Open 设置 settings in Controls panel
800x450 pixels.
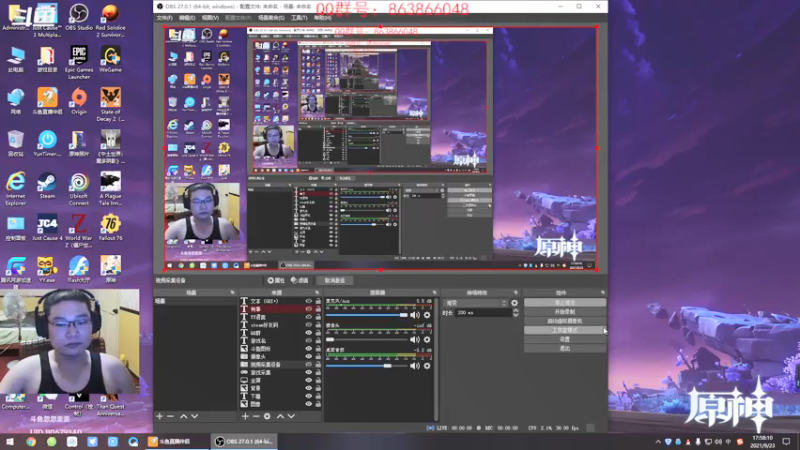[x=564, y=339]
